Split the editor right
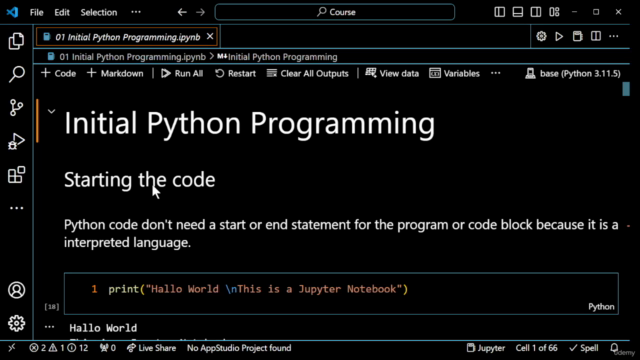The image size is (640, 360). 596,37
